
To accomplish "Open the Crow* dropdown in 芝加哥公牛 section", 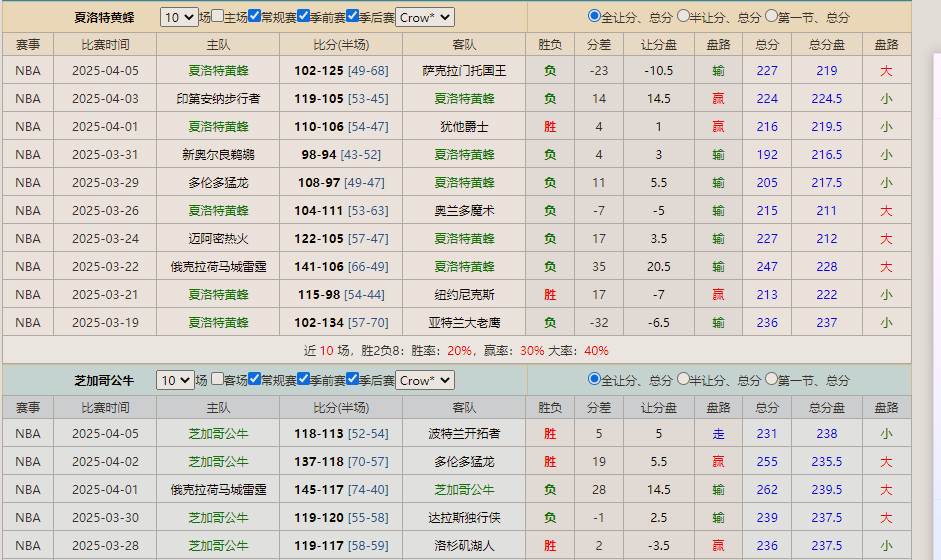I will [425, 381].
